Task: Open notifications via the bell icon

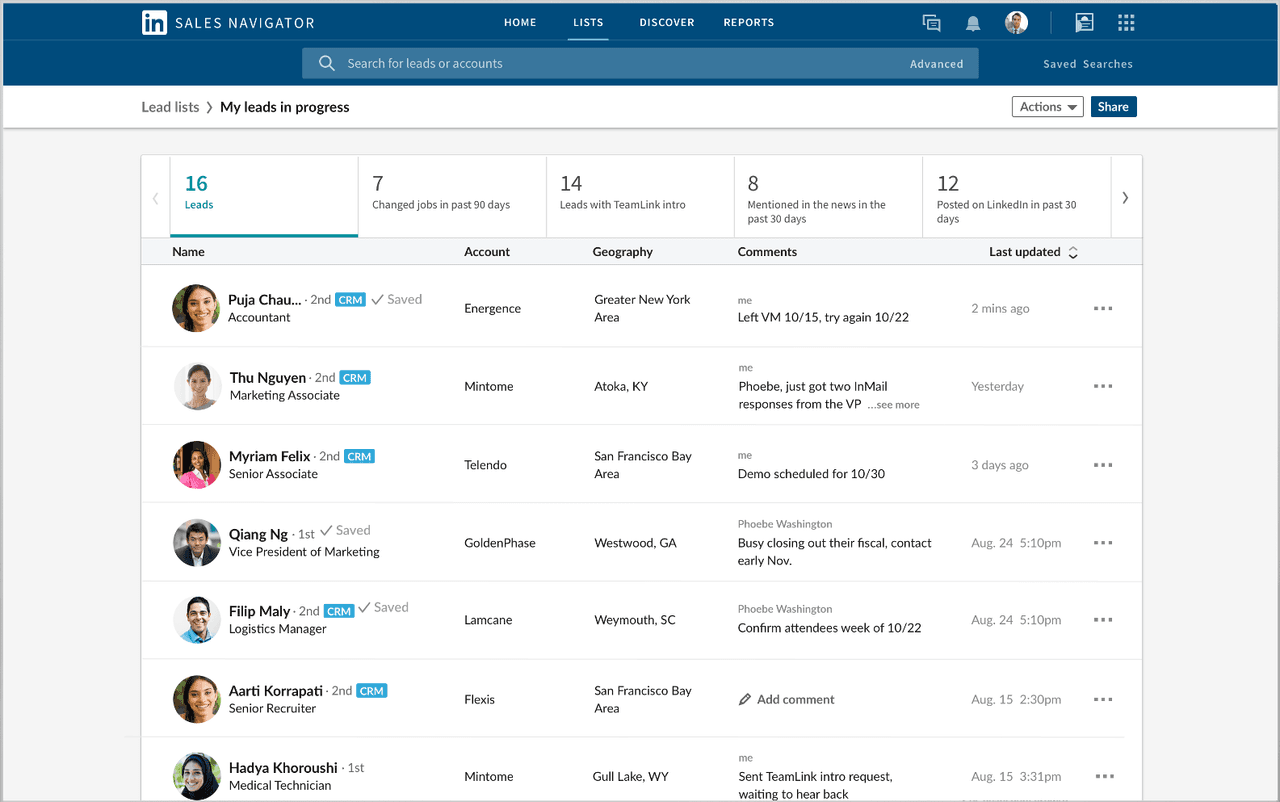Action: 972,22
